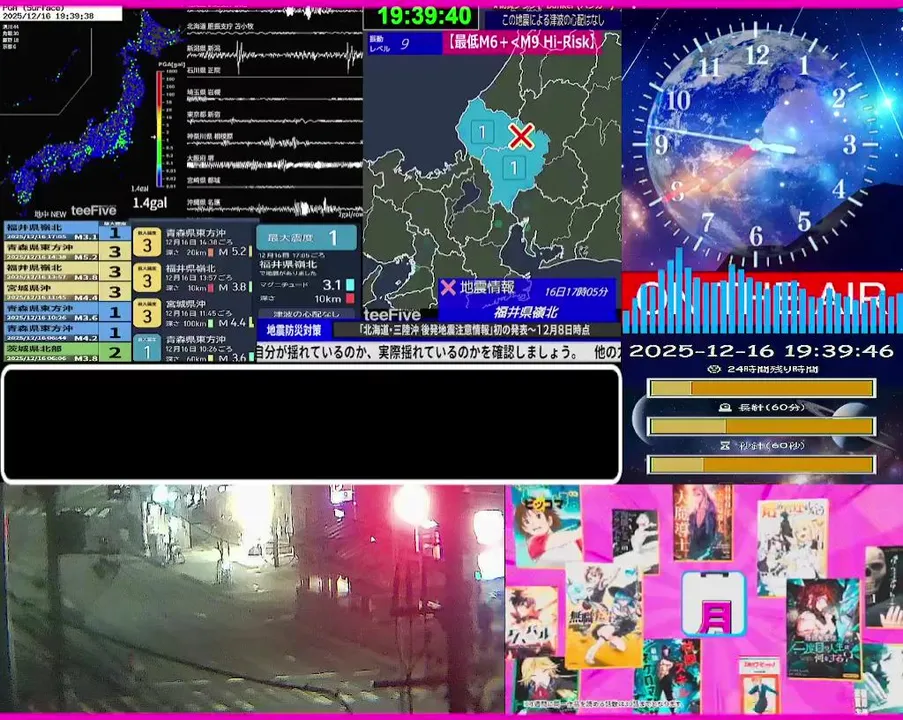903x720 pixels.
Task: Click the red square next to depth 10km
Action: 350,298
